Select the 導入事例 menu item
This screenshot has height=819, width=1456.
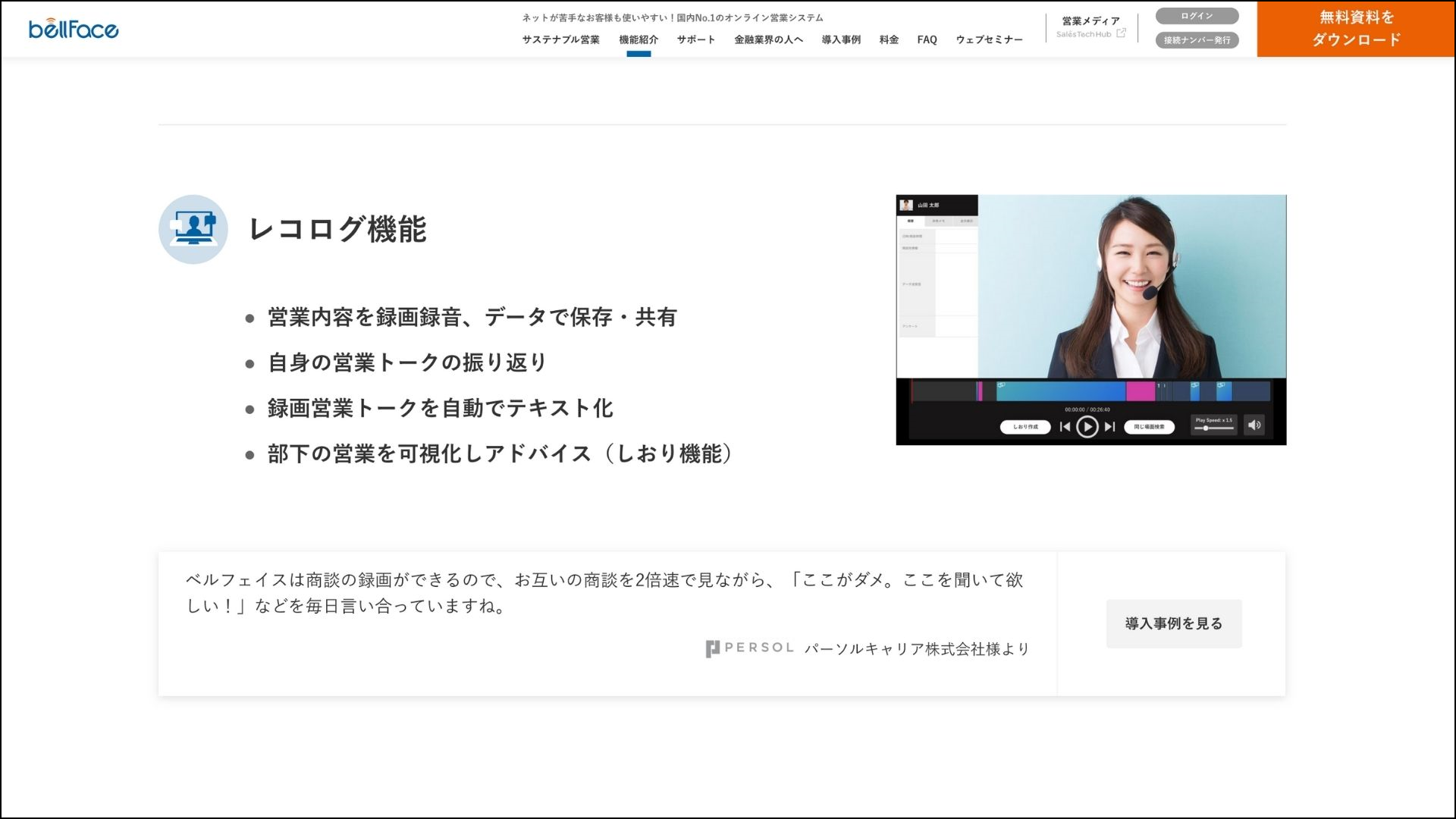[x=839, y=39]
